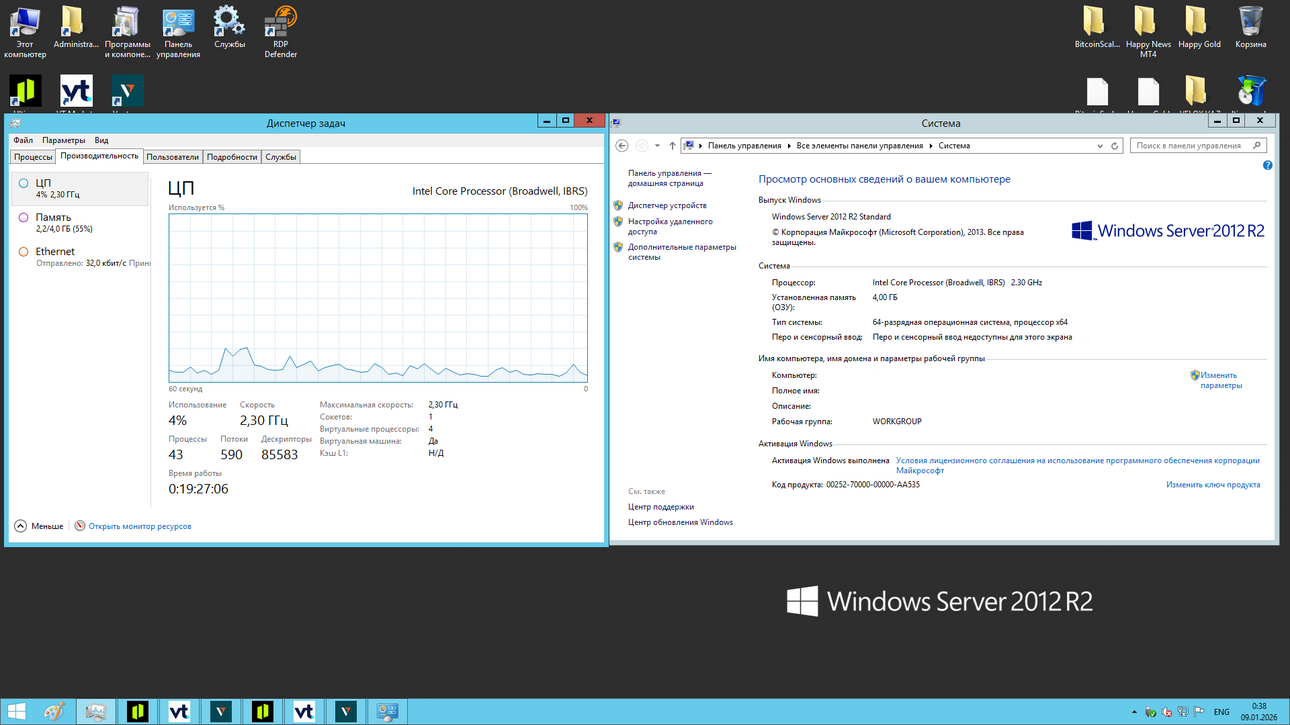Open Microsoft license terms link

click(x=1078, y=466)
